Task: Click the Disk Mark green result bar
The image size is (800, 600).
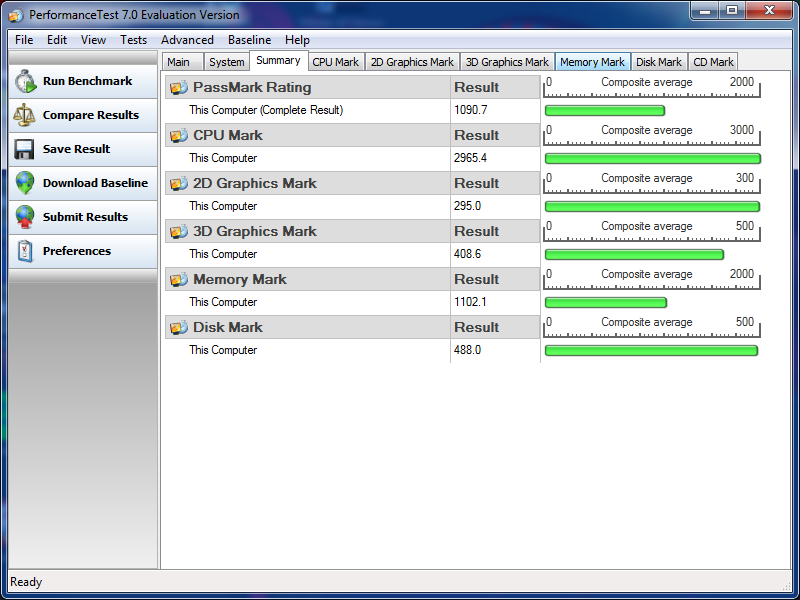Action: [651, 351]
